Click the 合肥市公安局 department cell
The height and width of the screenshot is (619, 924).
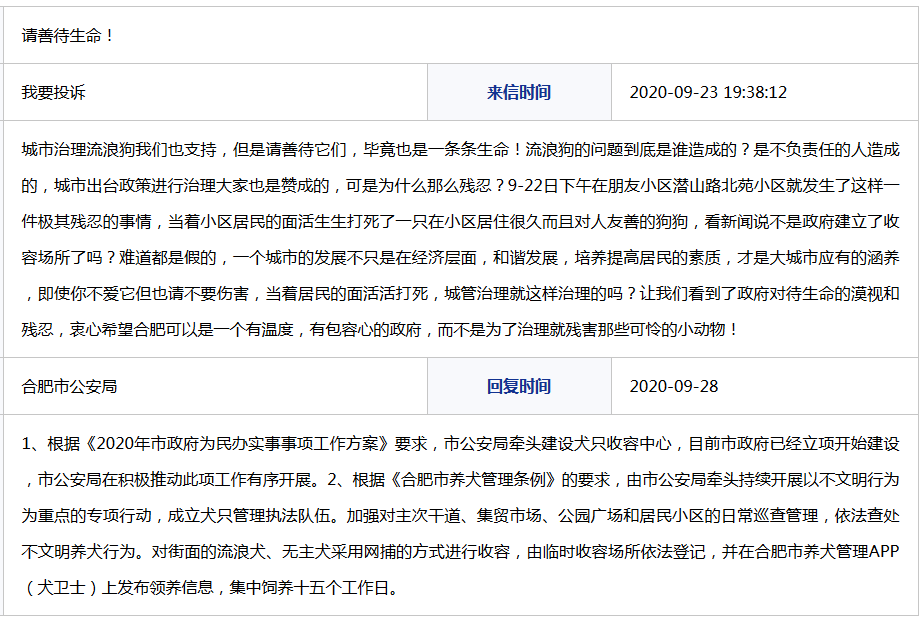pyautogui.click(x=216, y=386)
